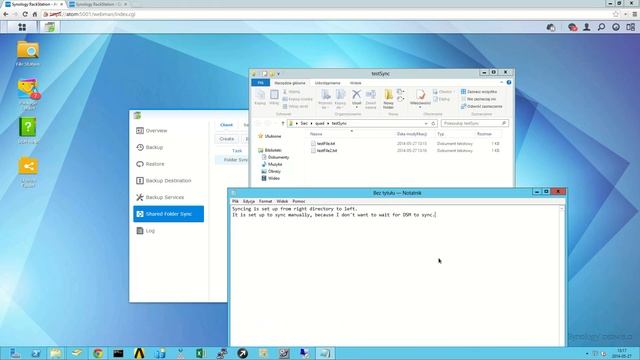This screenshot has height=360, width=640.
Task: Select Backup in the backup sidebar
Action: click(x=168, y=147)
